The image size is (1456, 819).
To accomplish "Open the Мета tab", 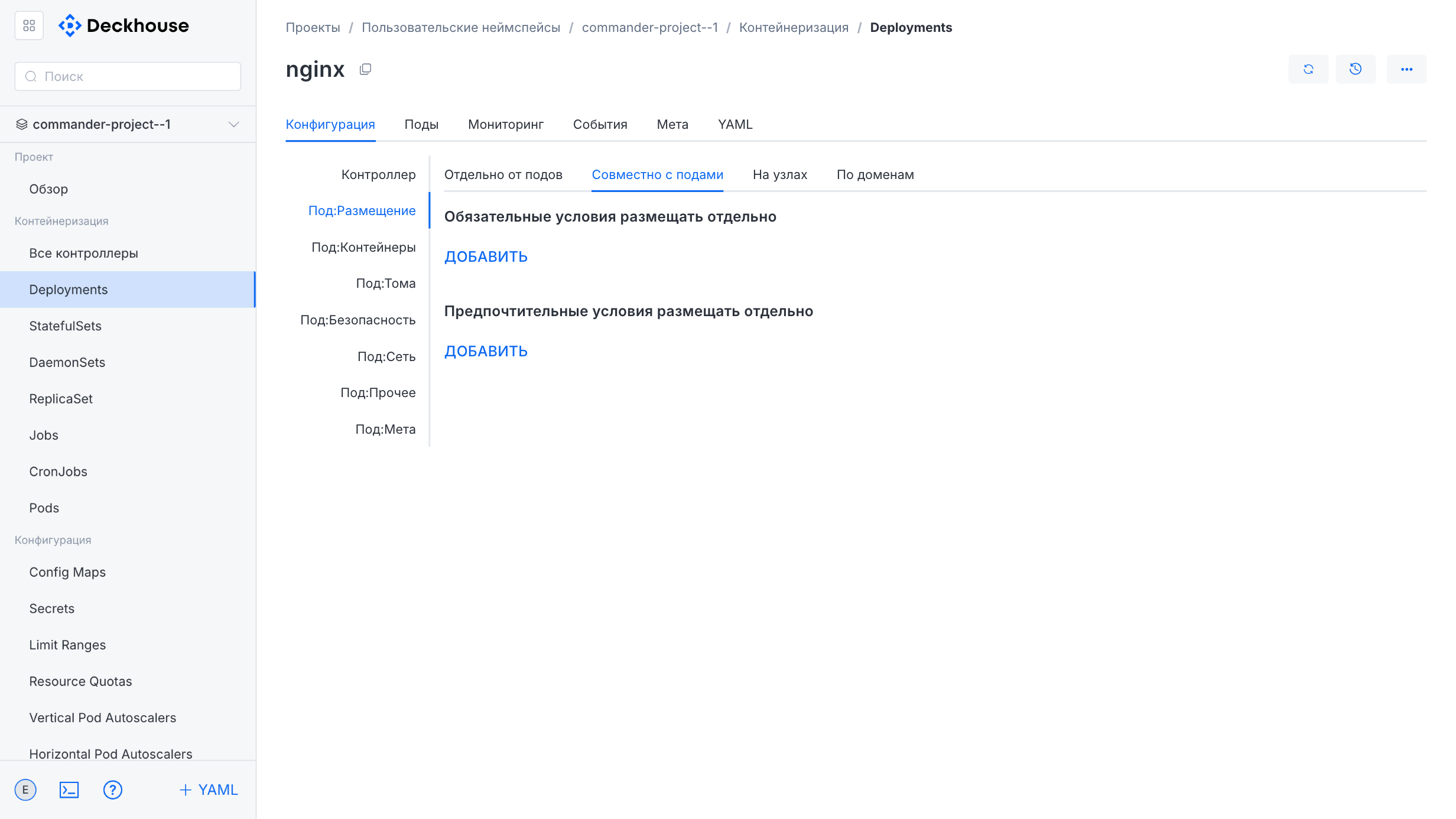I will [672, 124].
